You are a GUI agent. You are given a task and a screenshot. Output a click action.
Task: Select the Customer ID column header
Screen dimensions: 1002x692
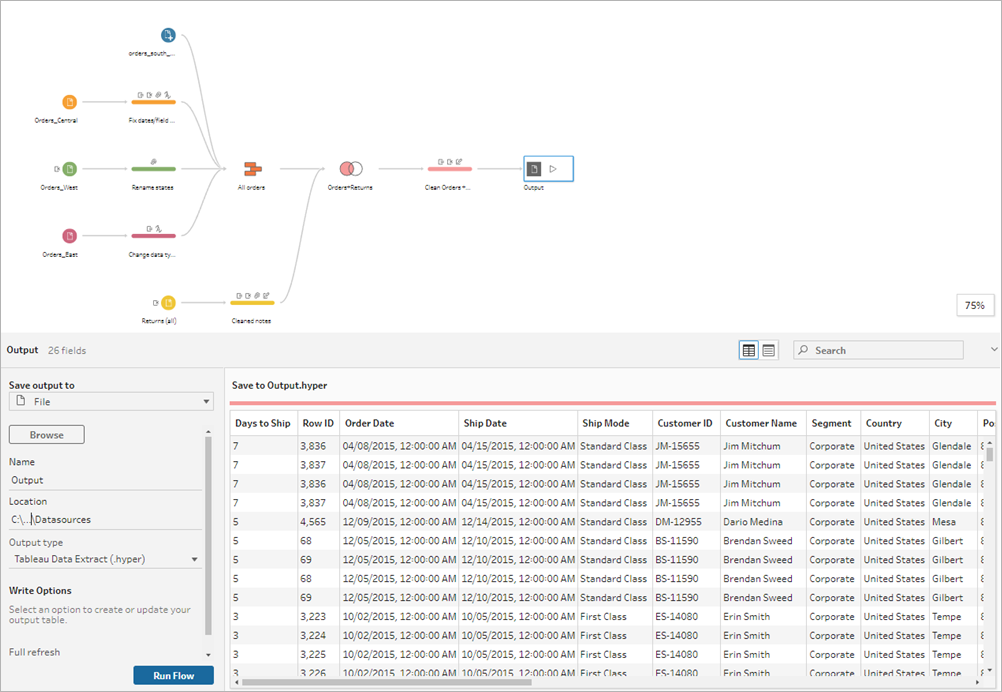pos(686,423)
